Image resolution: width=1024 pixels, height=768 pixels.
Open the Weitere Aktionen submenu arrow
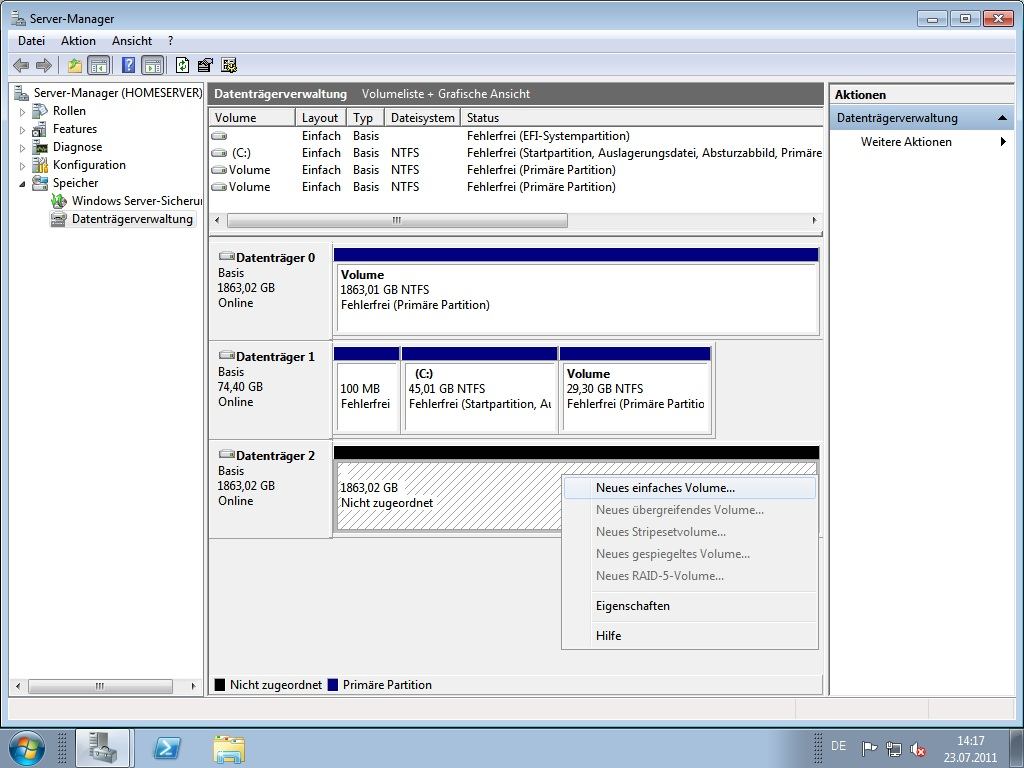(x=1002, y=142)
